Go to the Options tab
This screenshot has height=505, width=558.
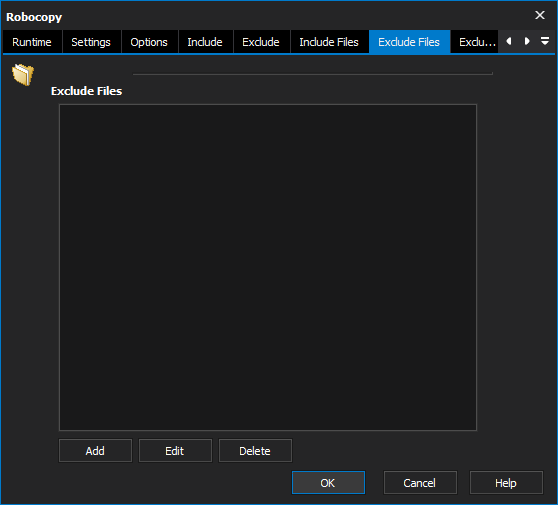[x=149, y=42]
